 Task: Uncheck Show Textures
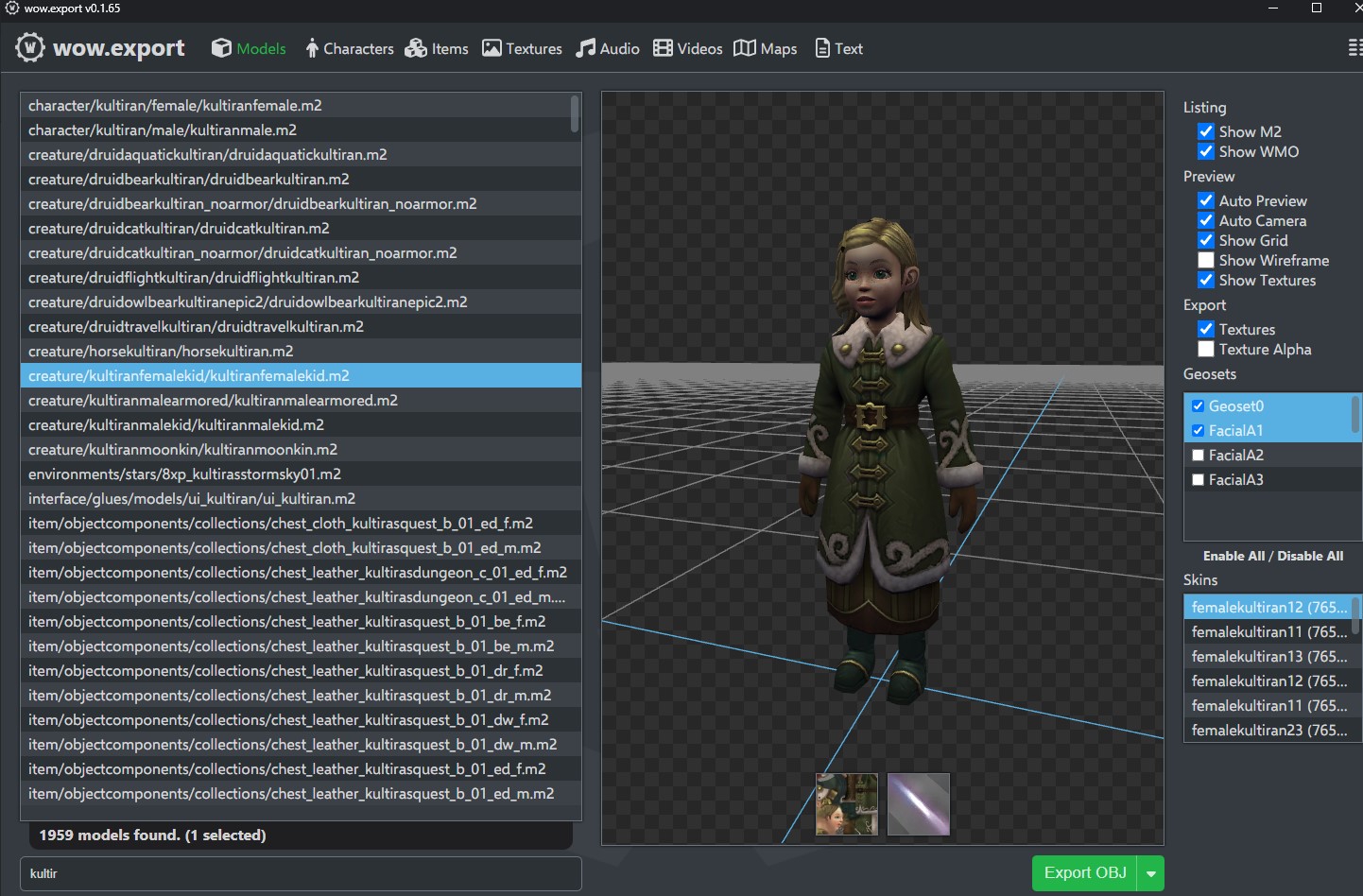pos(1206,280)
